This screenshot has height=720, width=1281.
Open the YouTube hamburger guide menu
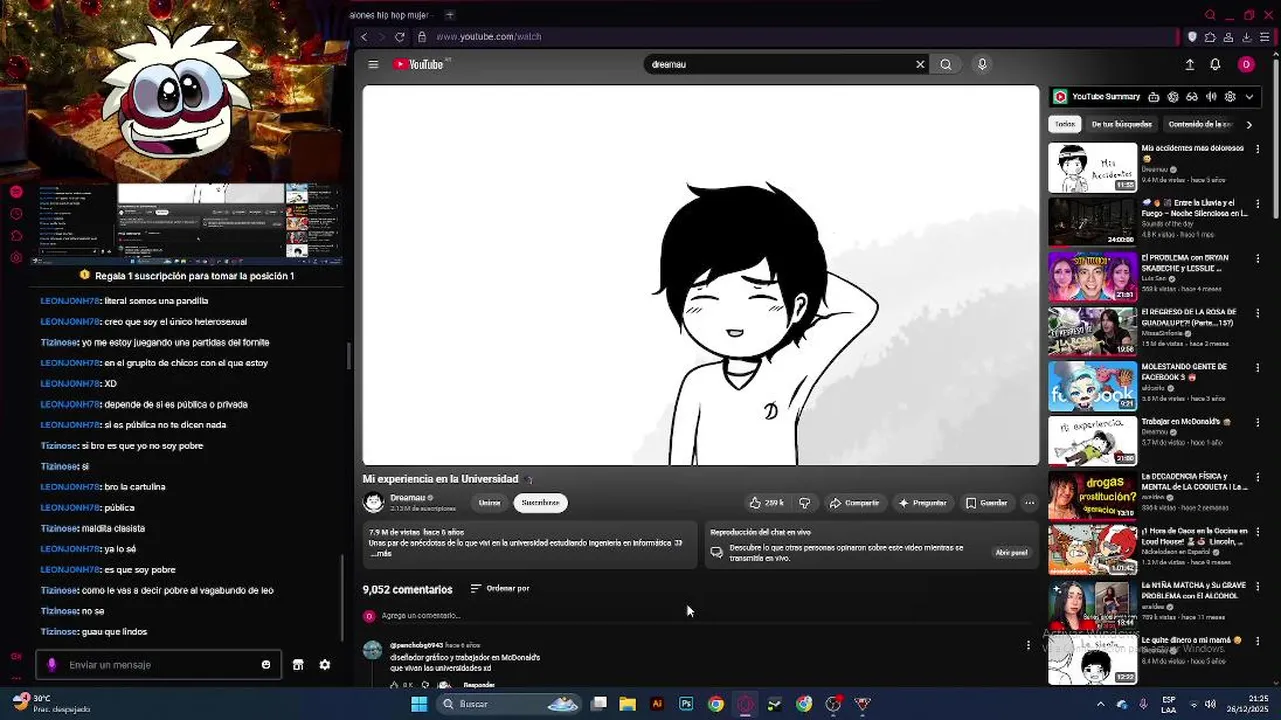(373, 64)
